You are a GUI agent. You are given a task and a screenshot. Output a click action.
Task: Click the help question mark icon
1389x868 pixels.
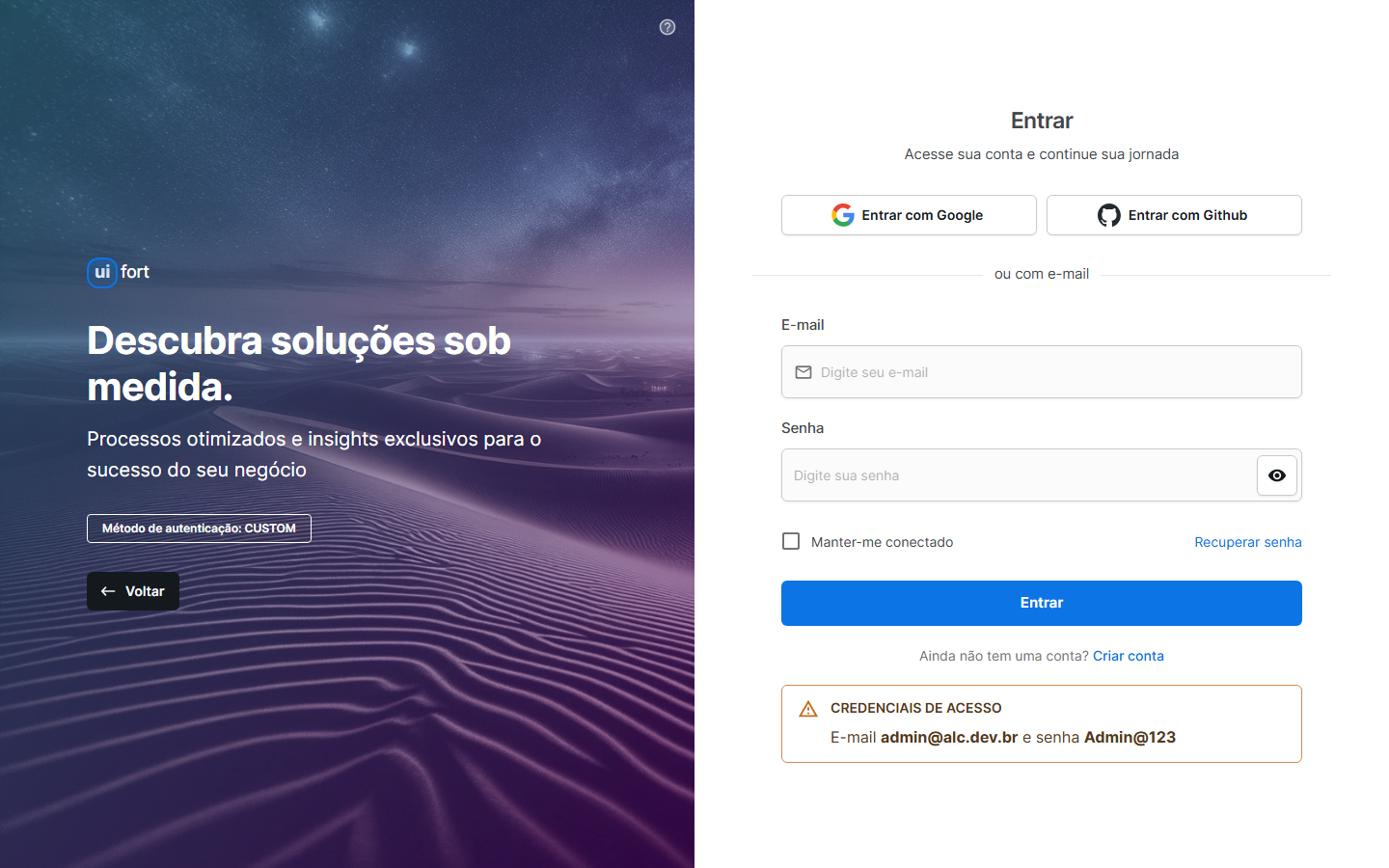coord(667,27)
